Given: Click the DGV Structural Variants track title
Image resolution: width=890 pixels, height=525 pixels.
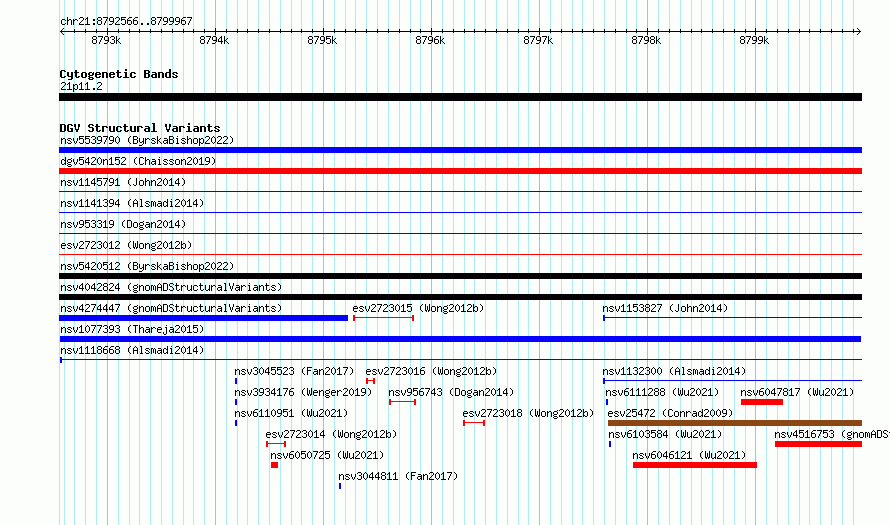Looking at the screenshot, I should (x=140, y=128).
